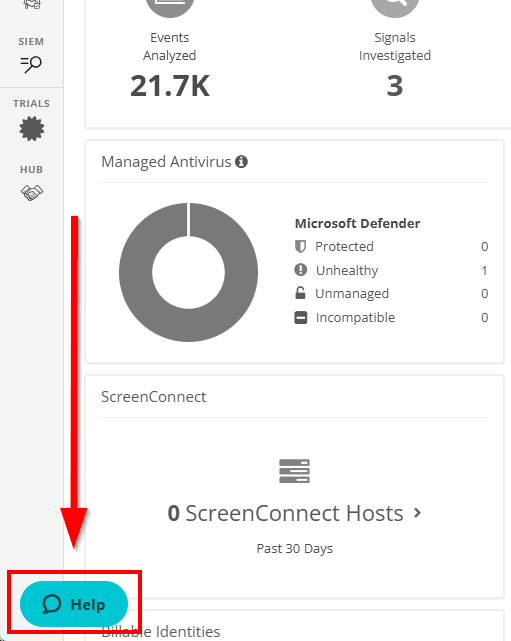511x641 pixels.
Task: Open the Hub handshake icon
Action: [31, 193]
